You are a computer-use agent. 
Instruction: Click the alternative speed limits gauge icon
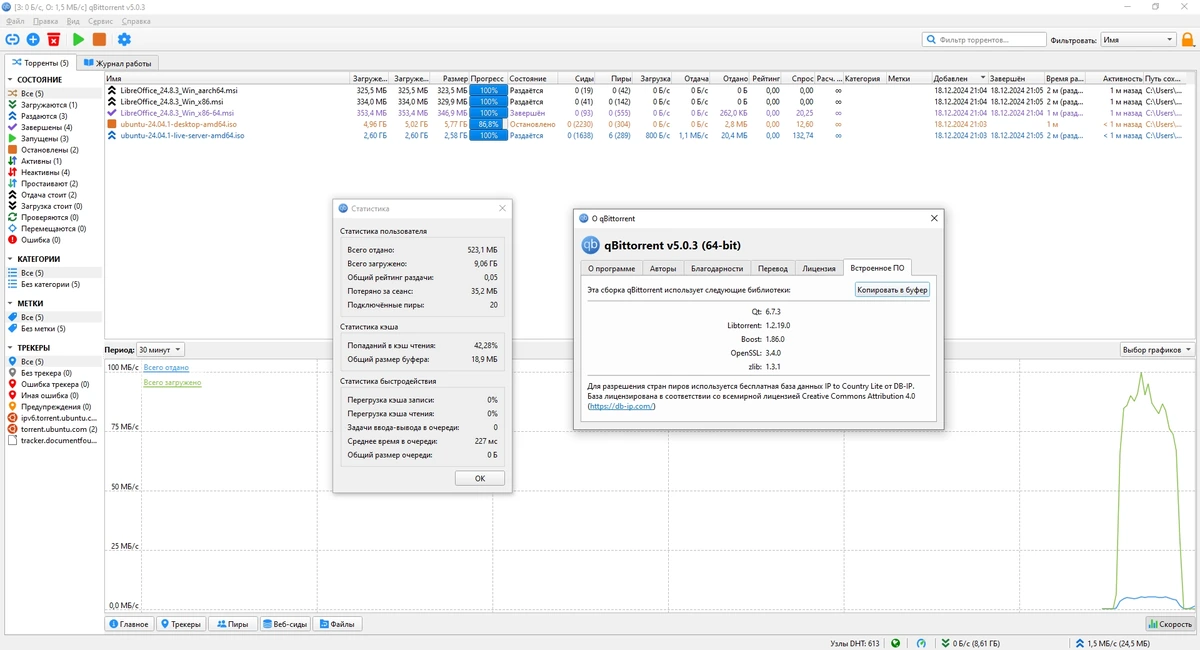tap(921, 643)
